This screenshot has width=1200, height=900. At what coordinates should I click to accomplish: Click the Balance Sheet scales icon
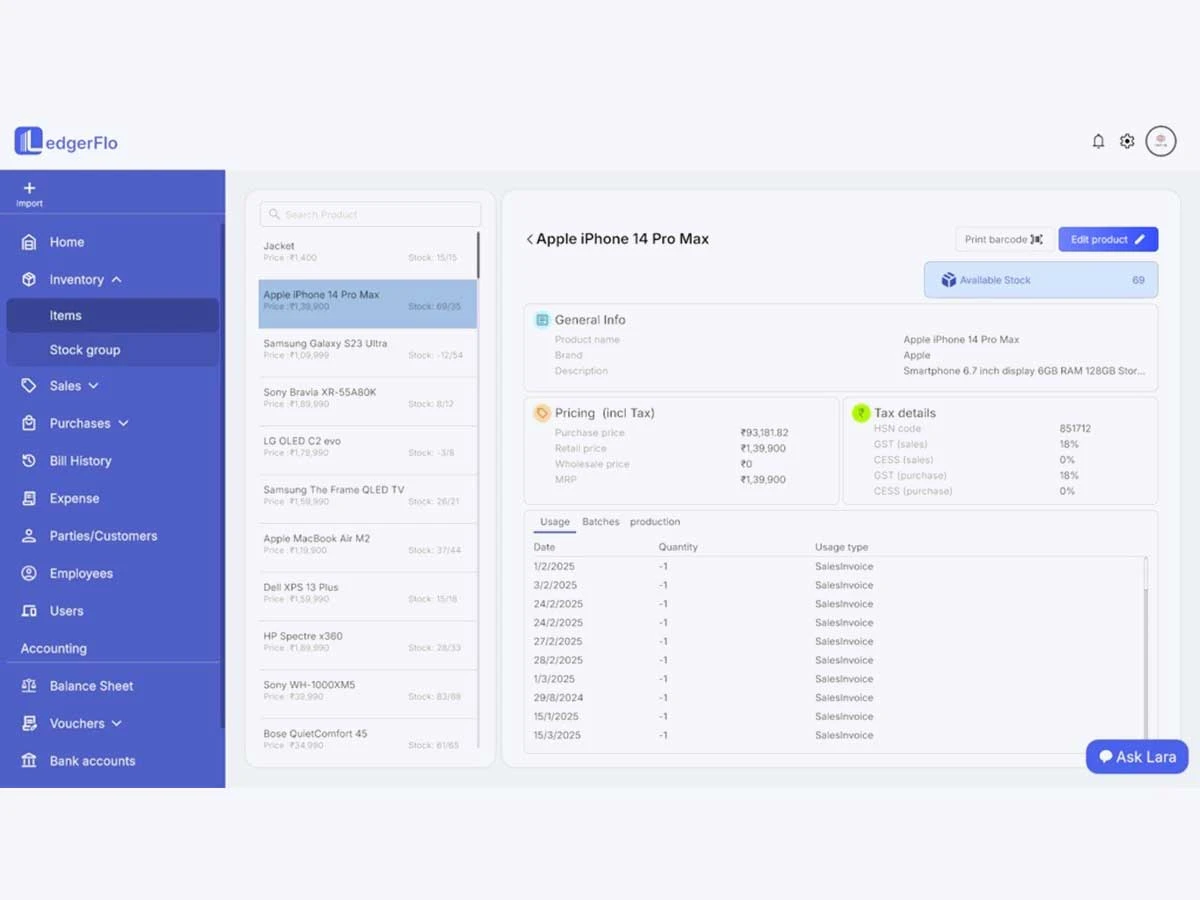[29, 686]
